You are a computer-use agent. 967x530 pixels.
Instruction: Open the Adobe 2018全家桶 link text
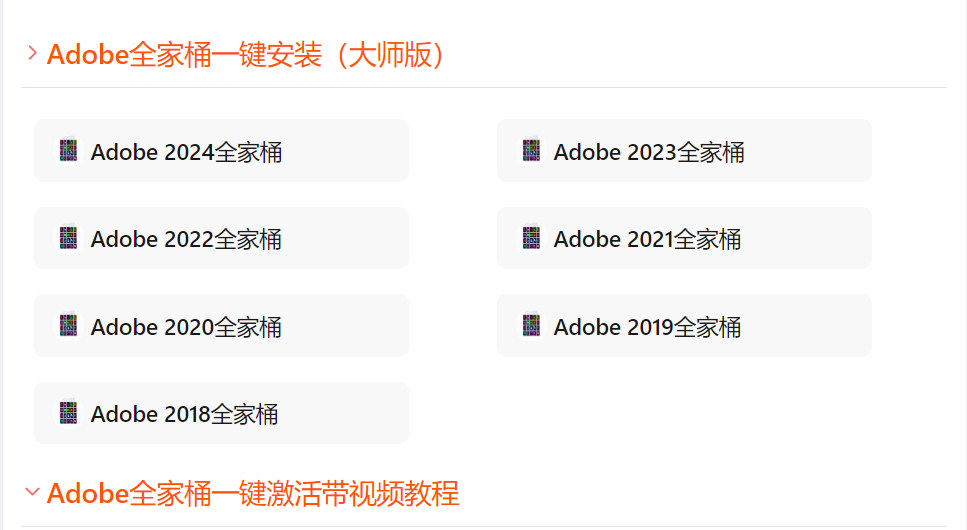pyautogui.click(x=184, y=414)
